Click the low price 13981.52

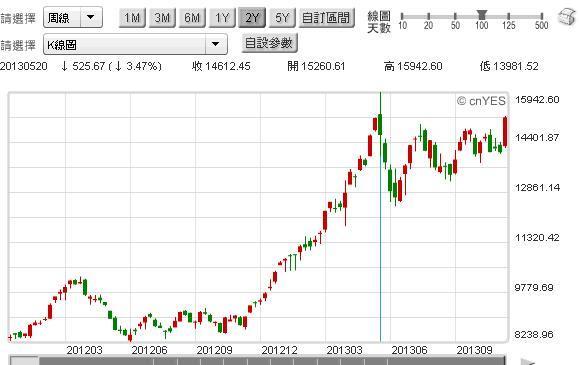click(516, 66)
